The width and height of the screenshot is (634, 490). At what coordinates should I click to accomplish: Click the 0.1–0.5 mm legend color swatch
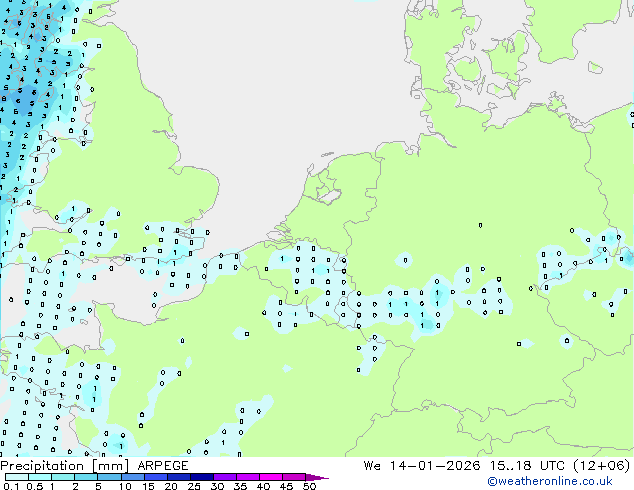pos(17,477)
